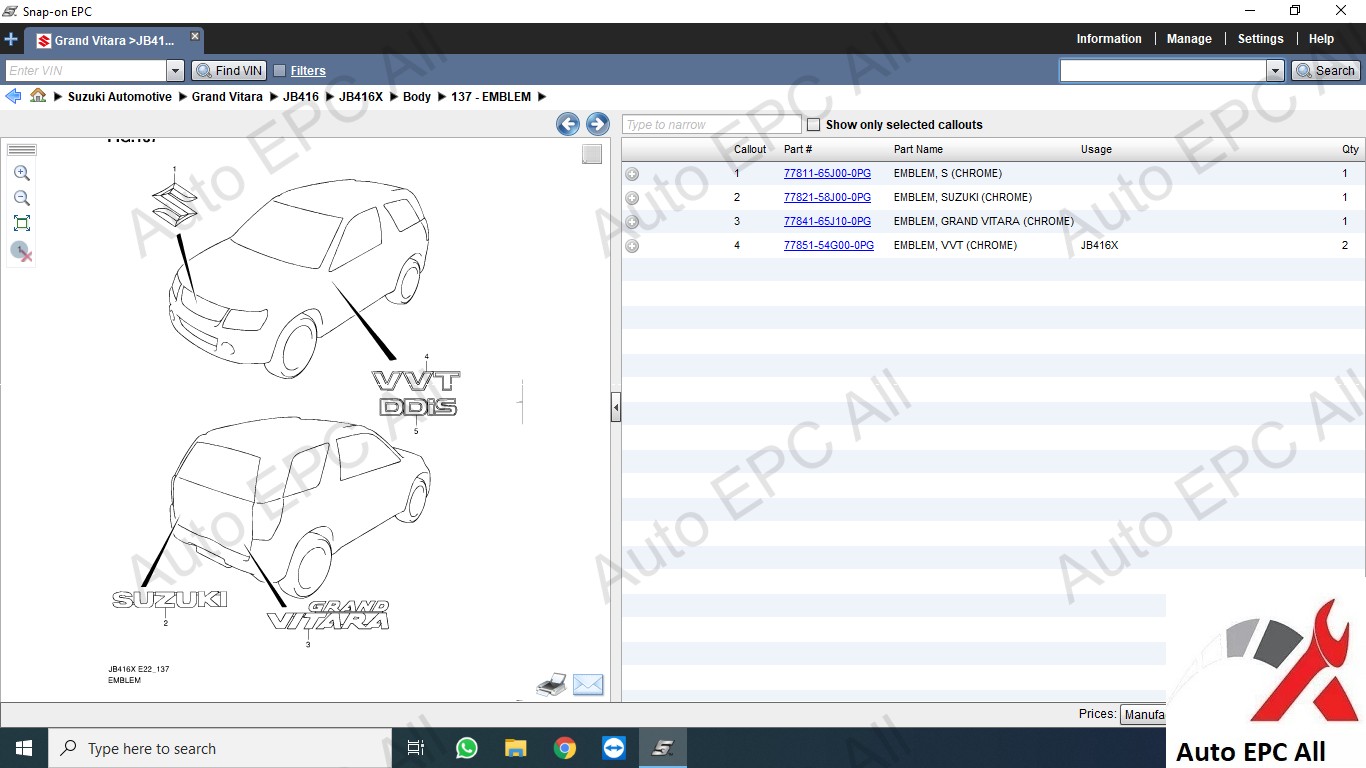The width and height of the screenshot is (1366, 768).
Task: Open the Prices dropdown
Action: pyautogui.click(x=1143, y=714)
